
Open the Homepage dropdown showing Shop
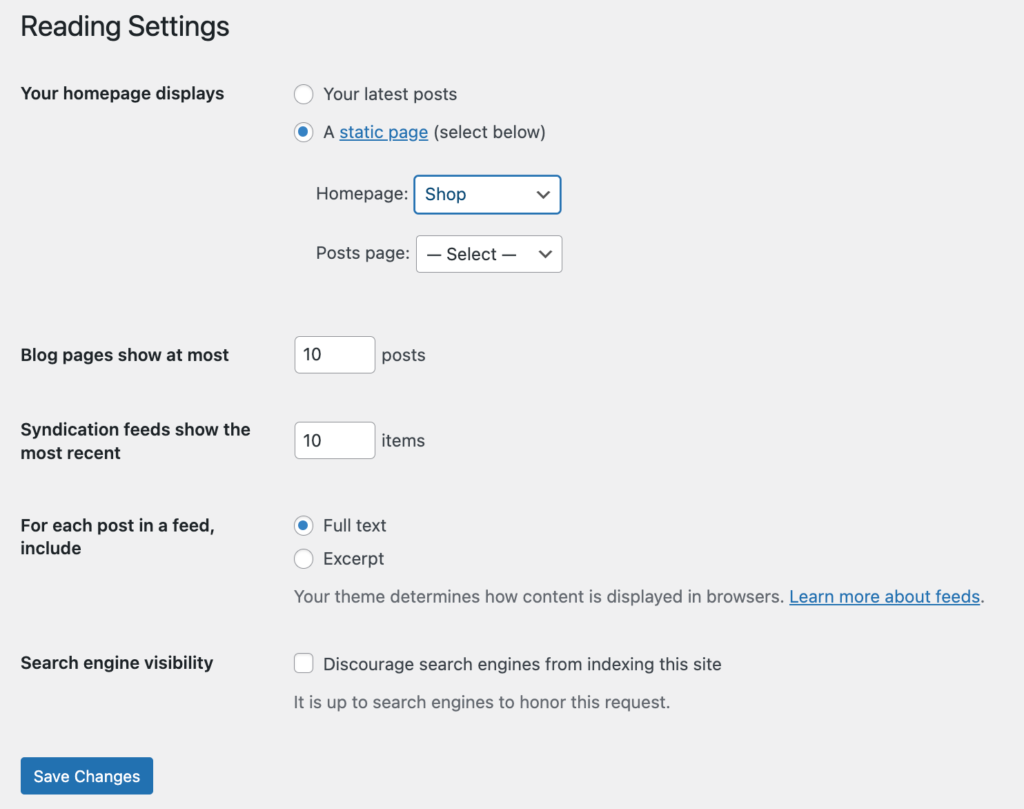pyautogui.click(x=487, y=194)
